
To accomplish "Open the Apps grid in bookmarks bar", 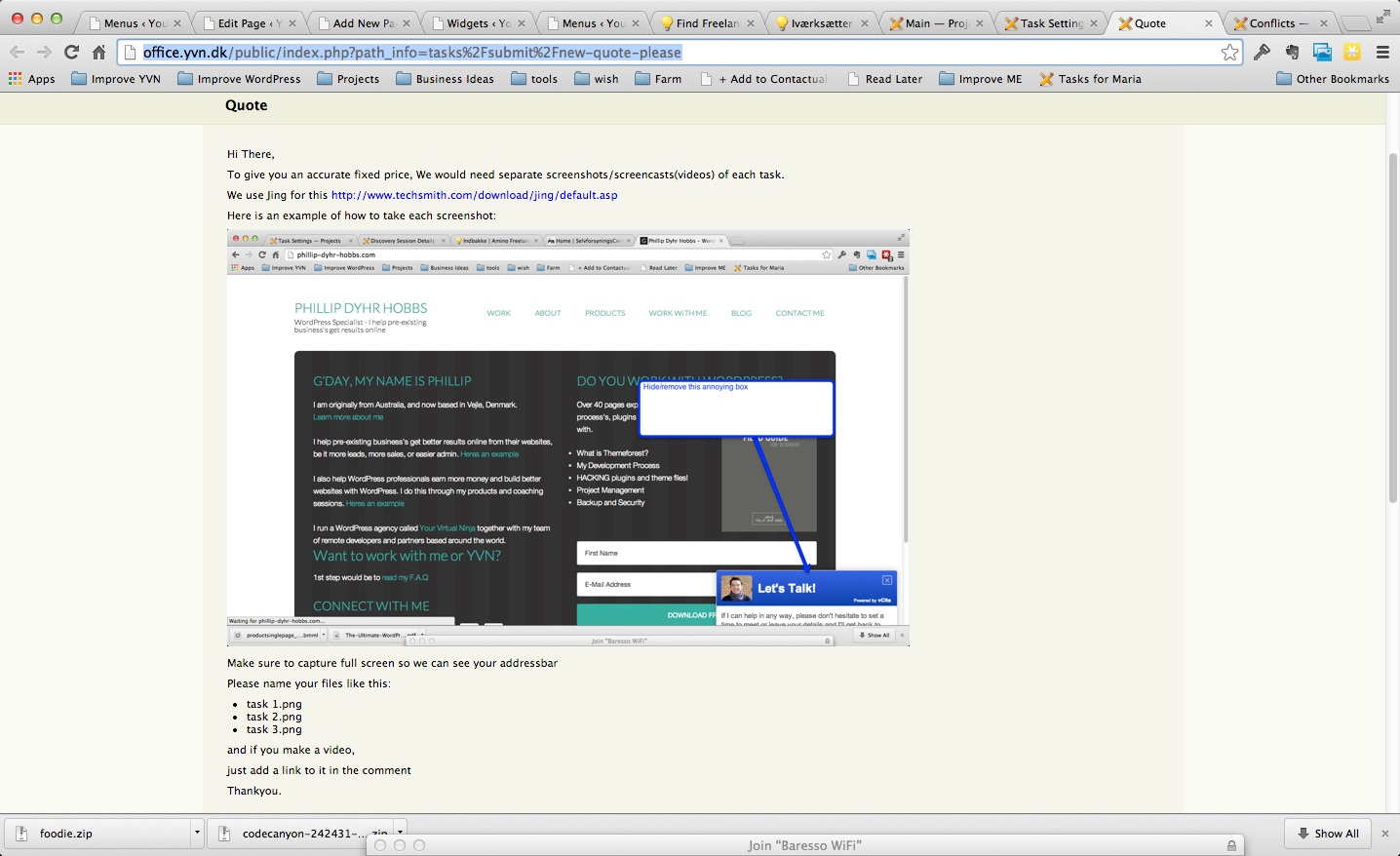I will tap(31, 79).
